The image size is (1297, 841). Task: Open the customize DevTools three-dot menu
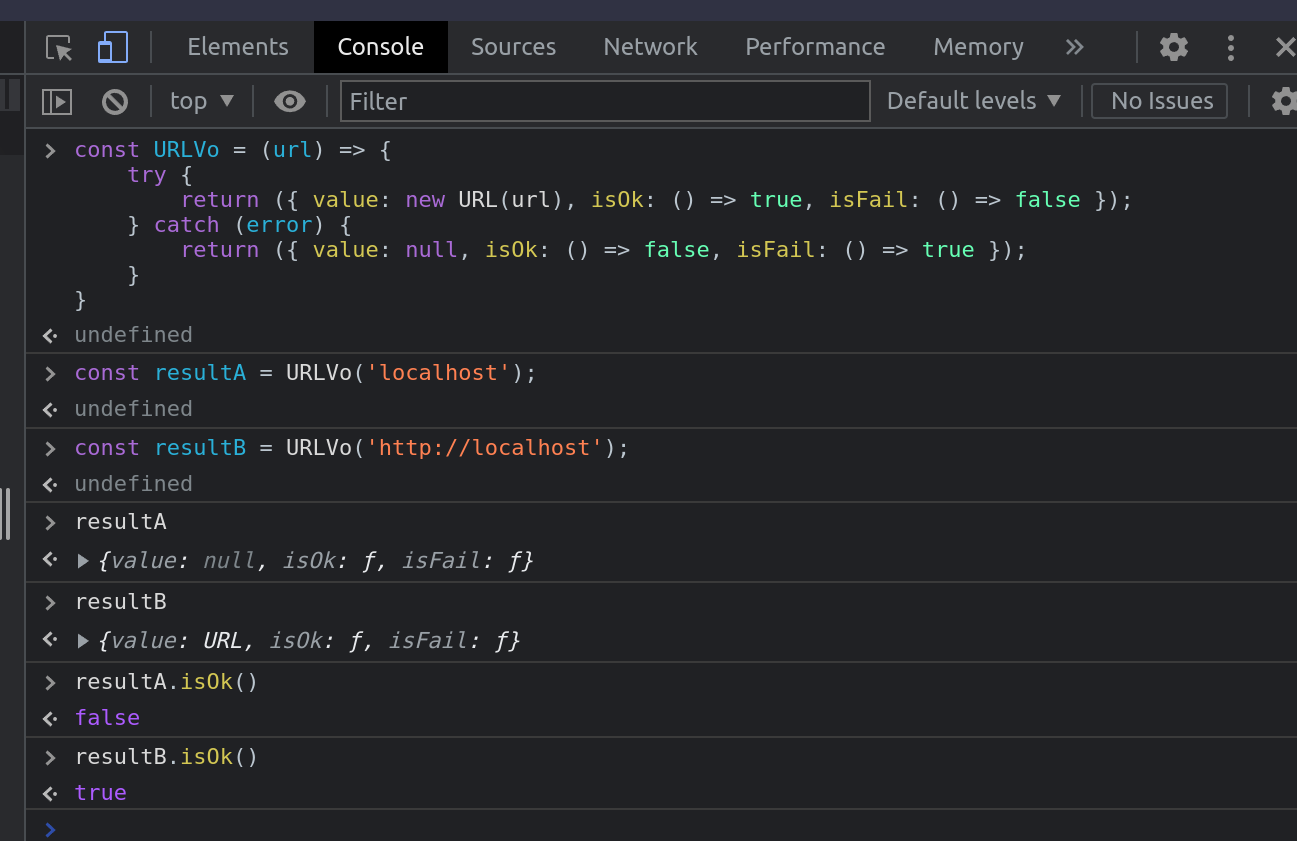click(x=1230, y=46)
